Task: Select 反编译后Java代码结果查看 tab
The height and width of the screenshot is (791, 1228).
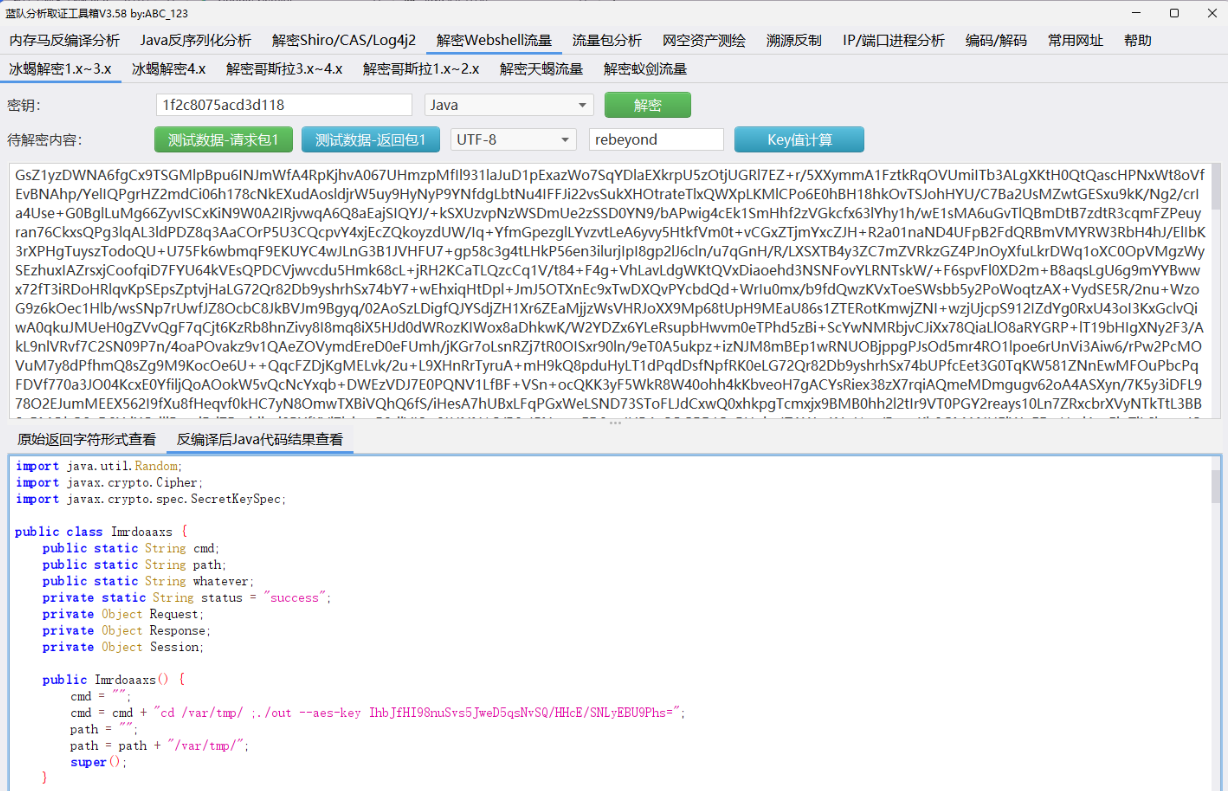Action: [x=260, y=439]
